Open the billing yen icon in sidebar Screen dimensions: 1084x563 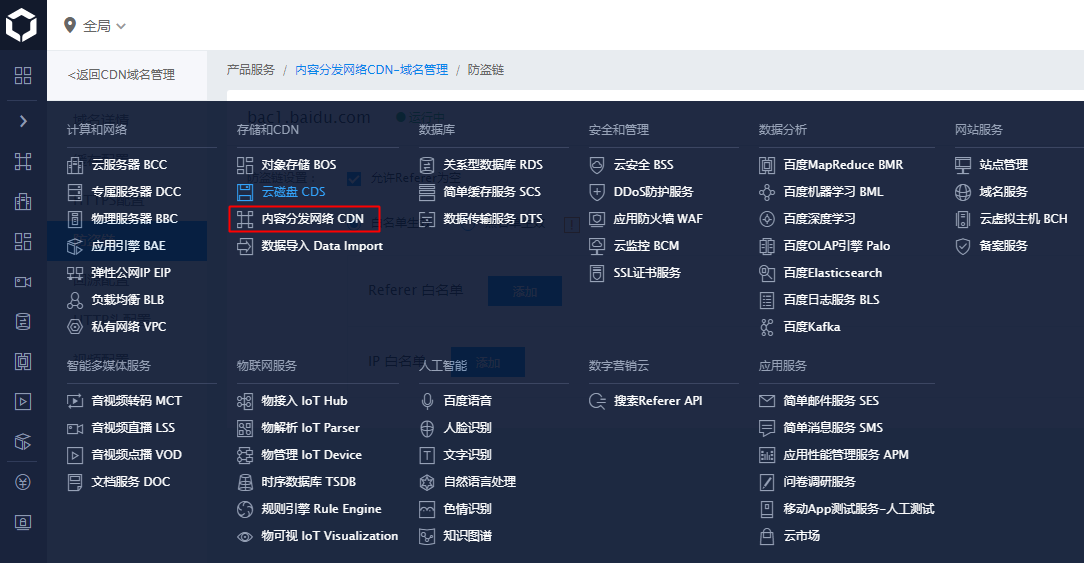click(23, 482)
